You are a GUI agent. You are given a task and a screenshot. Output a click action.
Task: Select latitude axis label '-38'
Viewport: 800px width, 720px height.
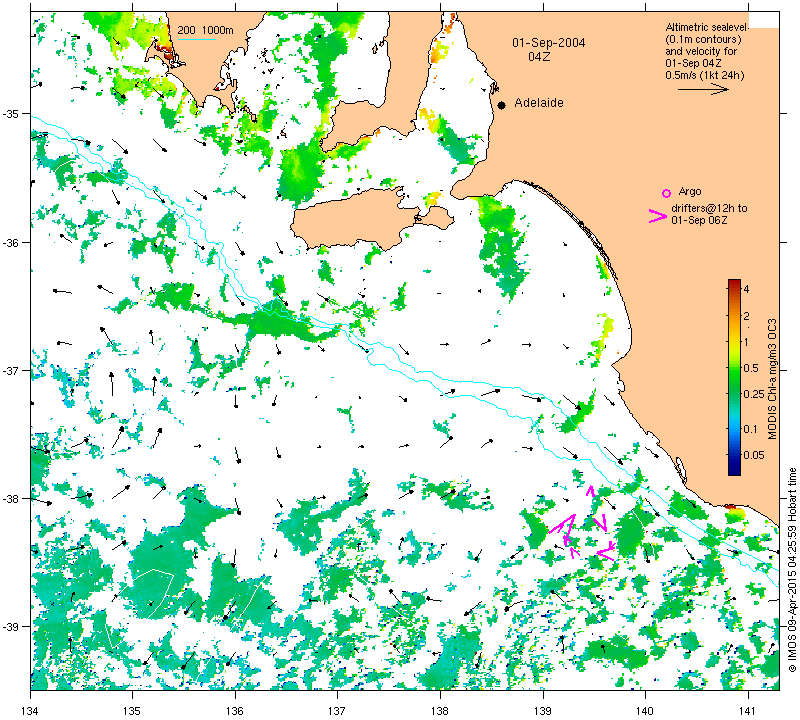[x=11, y=499]
